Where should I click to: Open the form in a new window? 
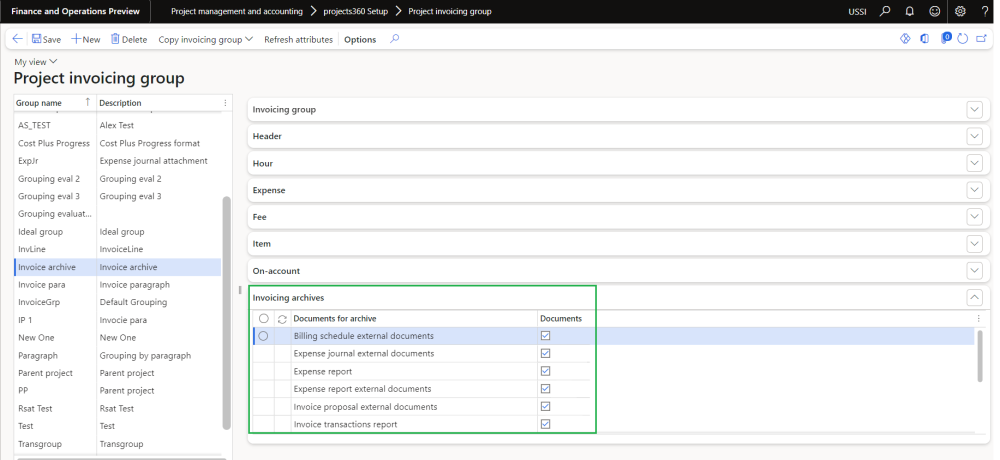point(981,39)
